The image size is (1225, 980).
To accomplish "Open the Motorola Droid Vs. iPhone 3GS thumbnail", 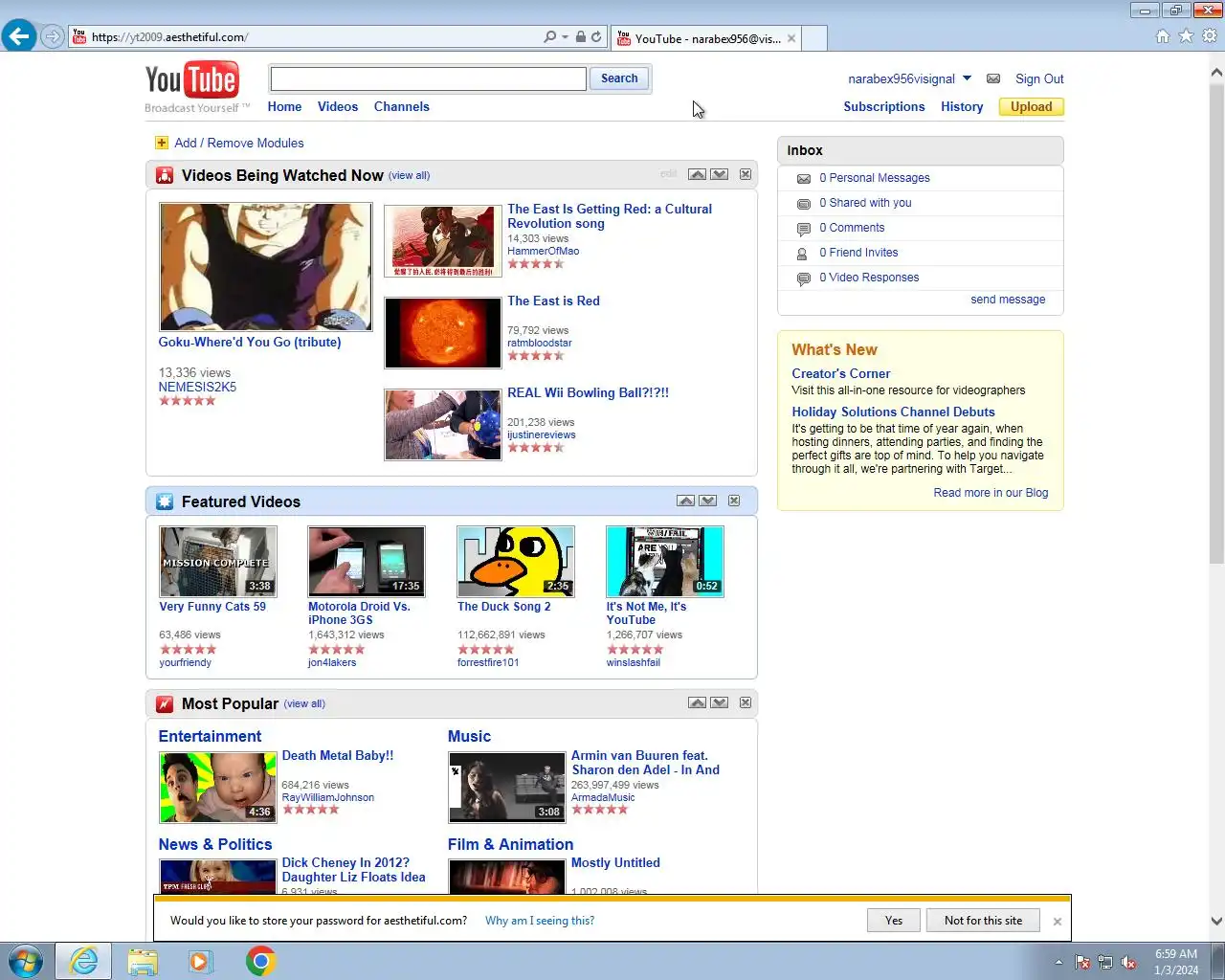I will (x=366, y=562).
